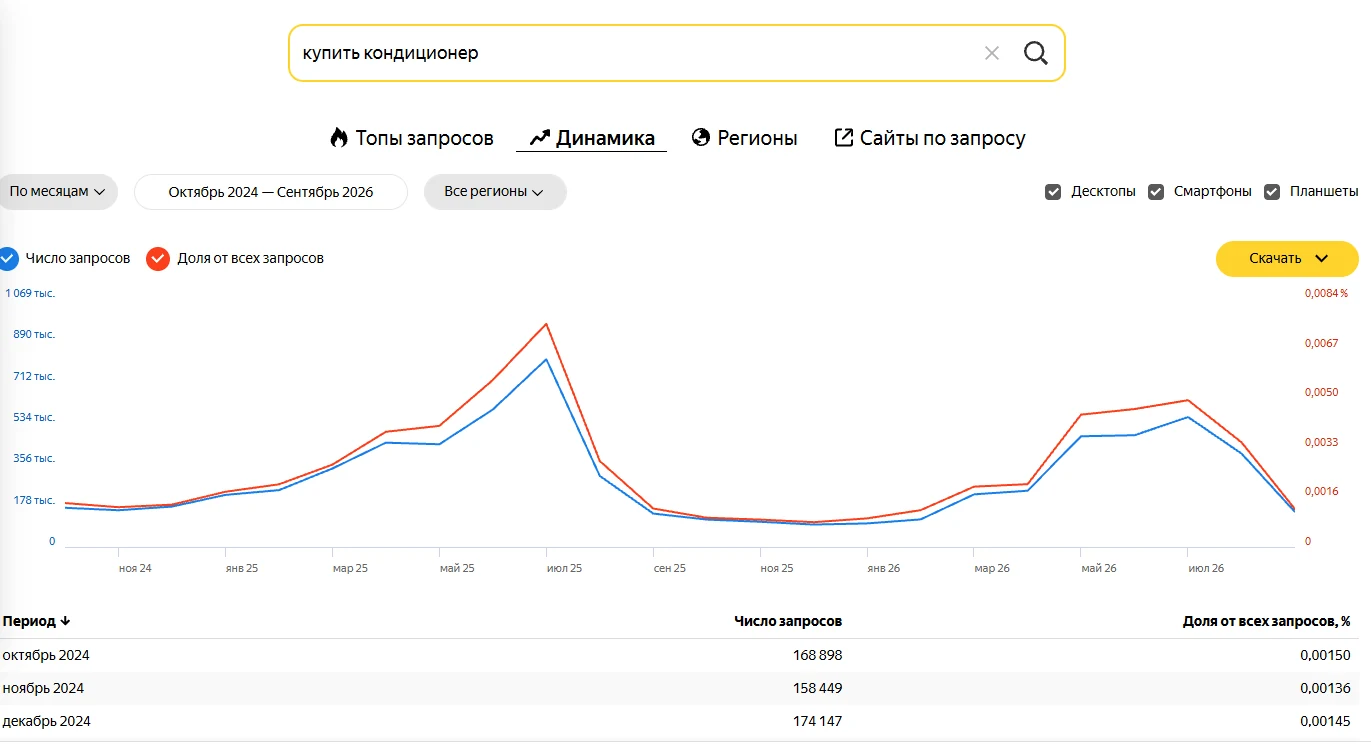
Task: Click the Доля от всех запросов, % header
Action: click(x=1267, y=621)
